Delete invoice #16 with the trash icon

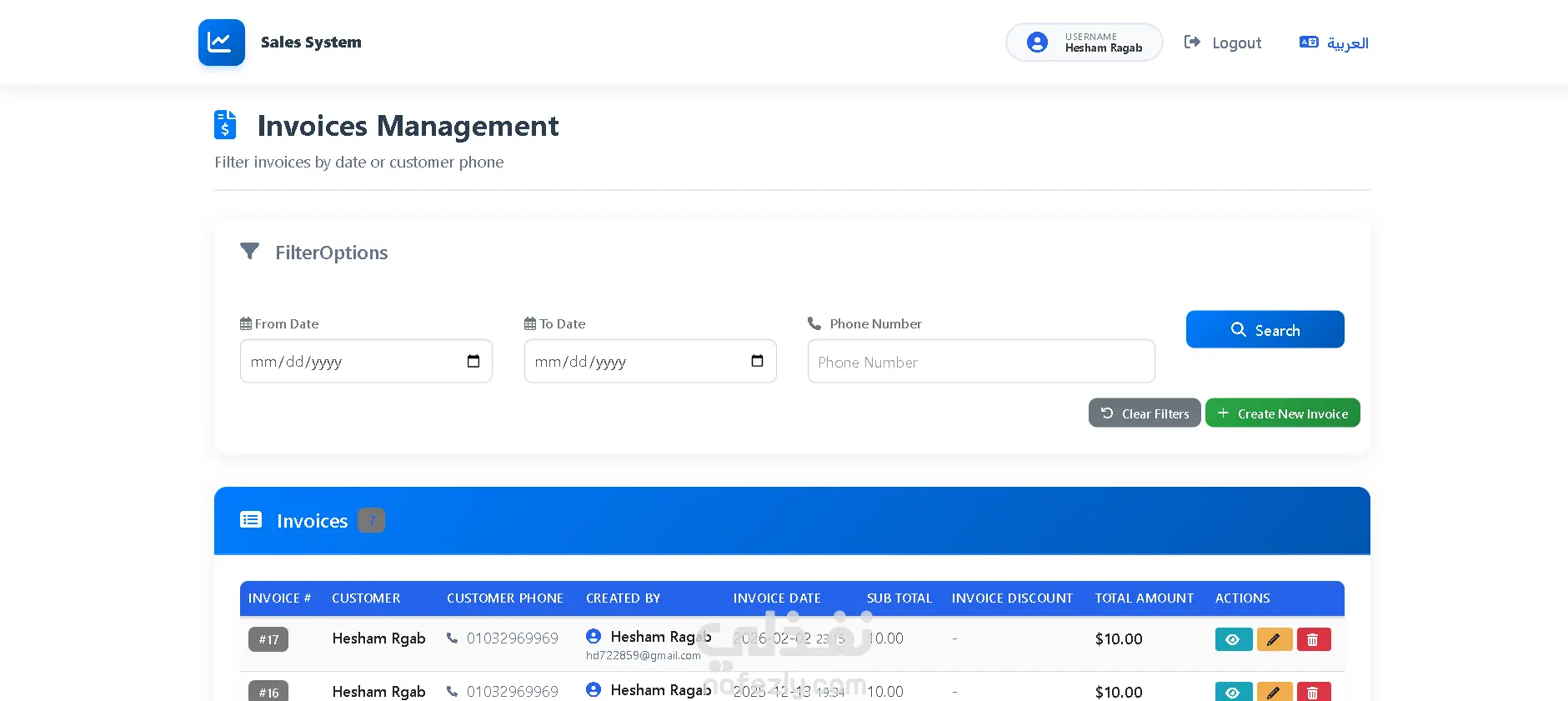(x=1314, y=692)
